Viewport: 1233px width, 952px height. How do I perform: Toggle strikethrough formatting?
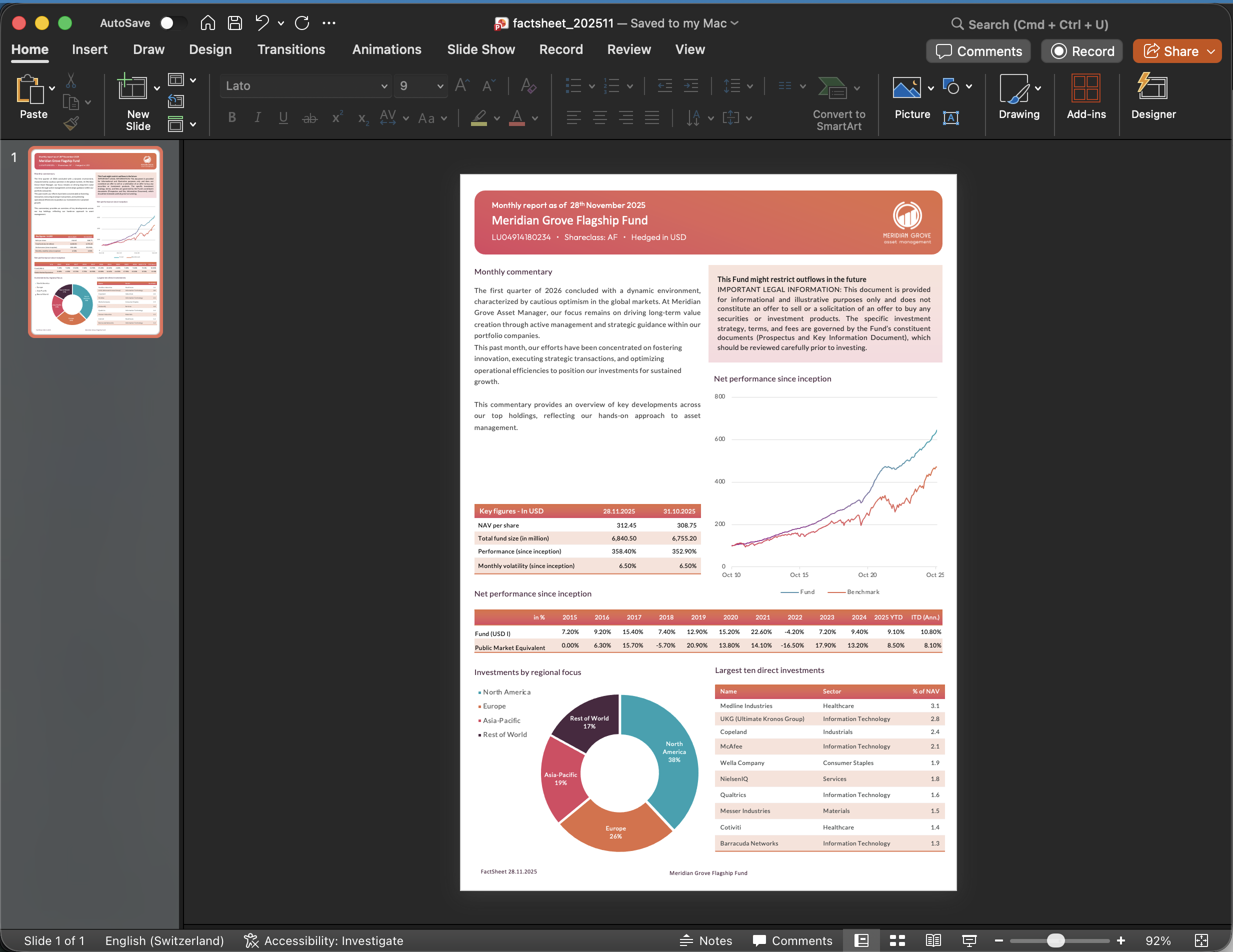tap(309, 117)
